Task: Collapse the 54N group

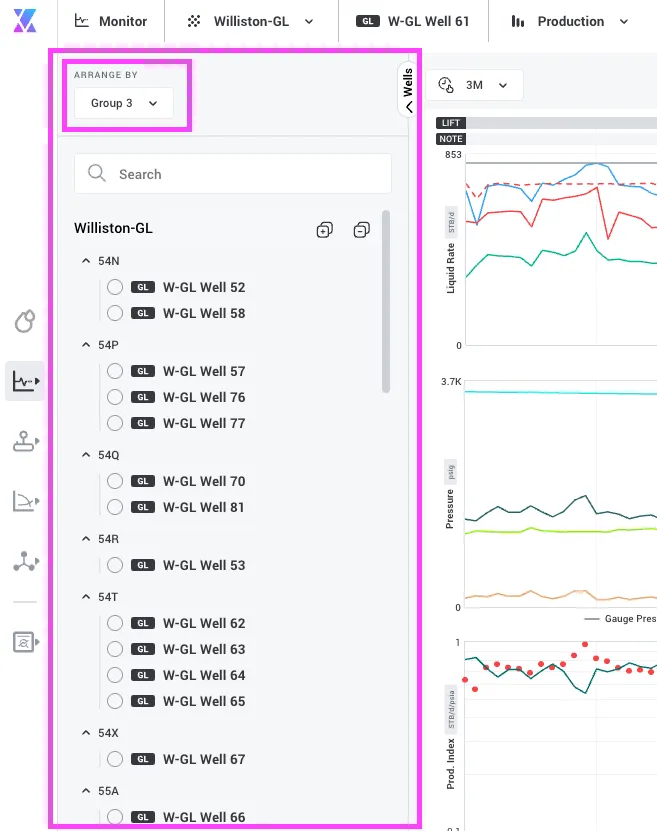Action: click(x=86, y=261)
